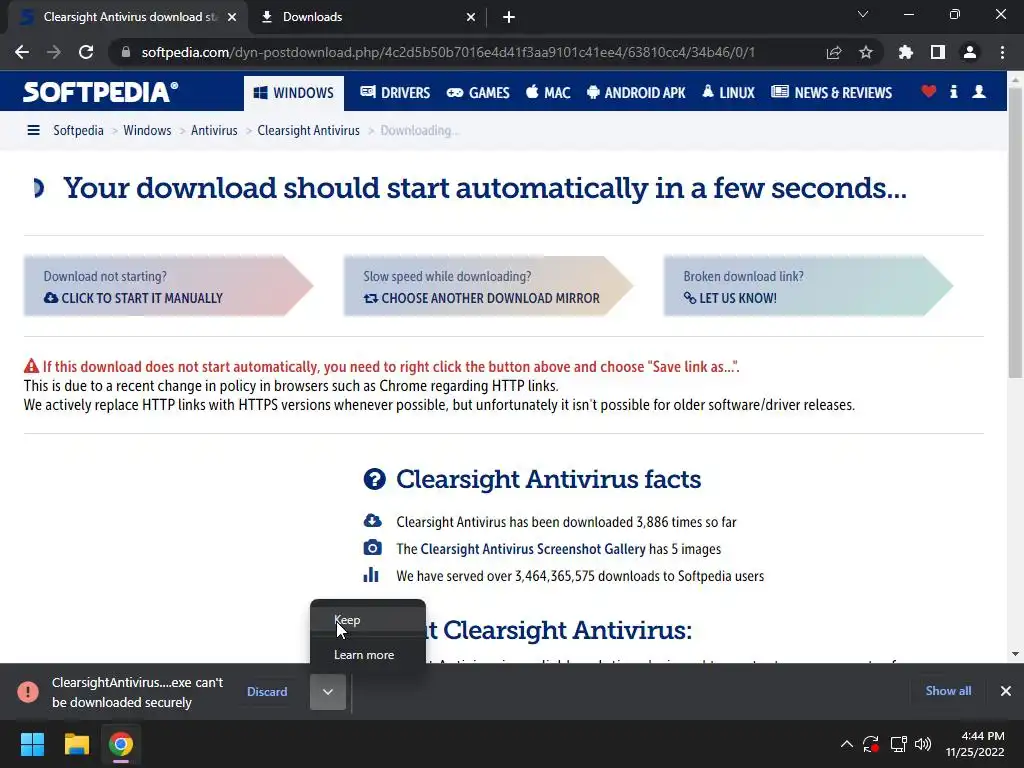Switch to the Downloads tab
The height and width of the screenshot is (768, 1024).
[x=366, y=17]
